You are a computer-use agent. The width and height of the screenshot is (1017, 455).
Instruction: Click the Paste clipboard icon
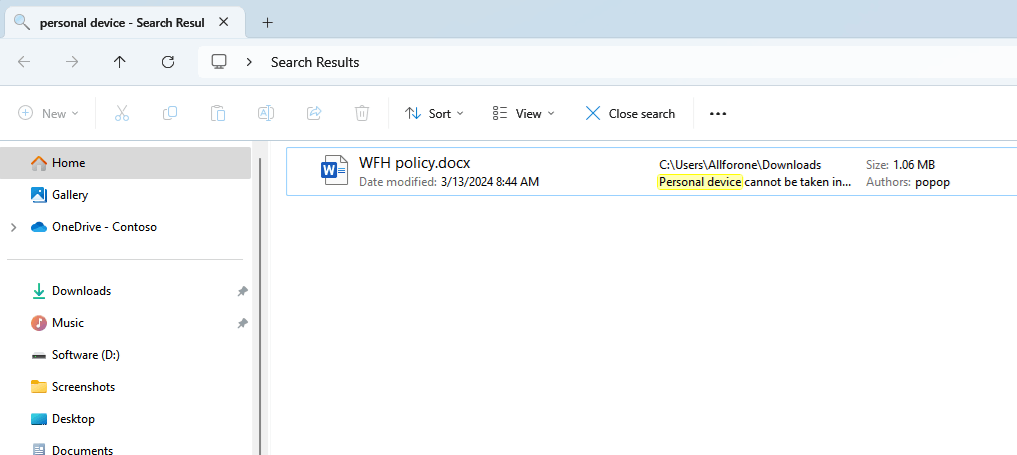(x=218, y=113)
